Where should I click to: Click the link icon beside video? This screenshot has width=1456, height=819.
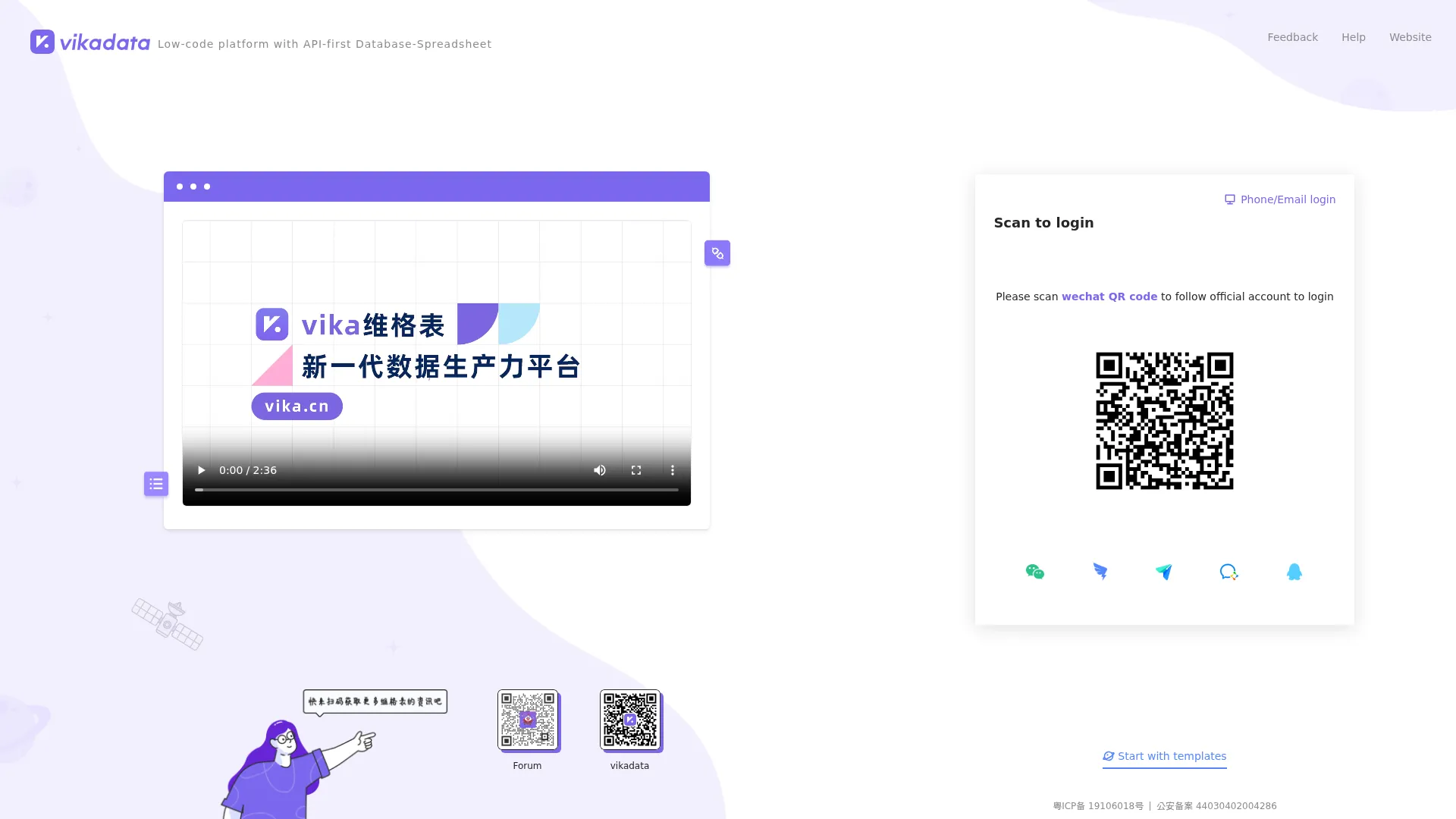click(x=717, y=253)
